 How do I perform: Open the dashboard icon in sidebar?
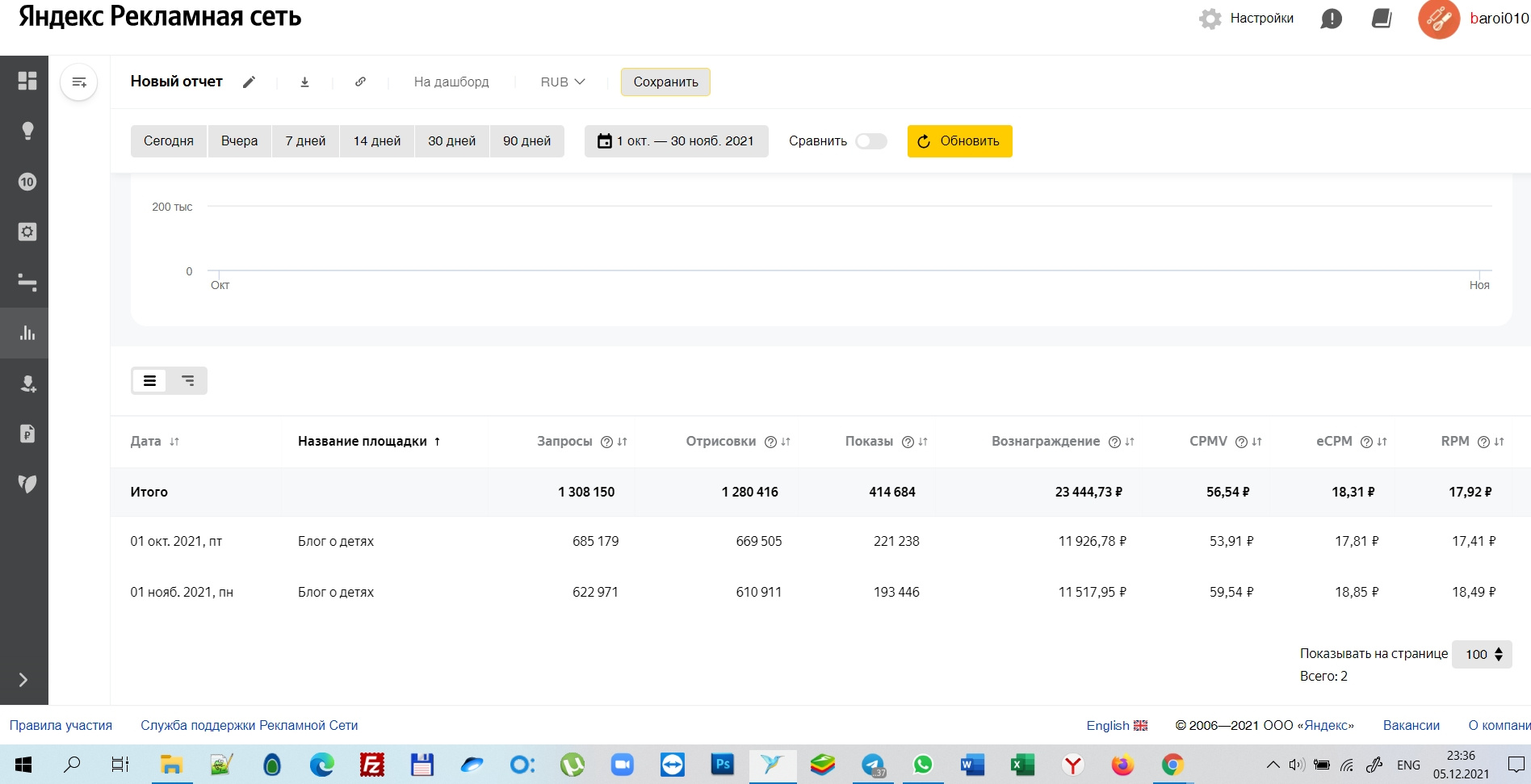point(27,81)
